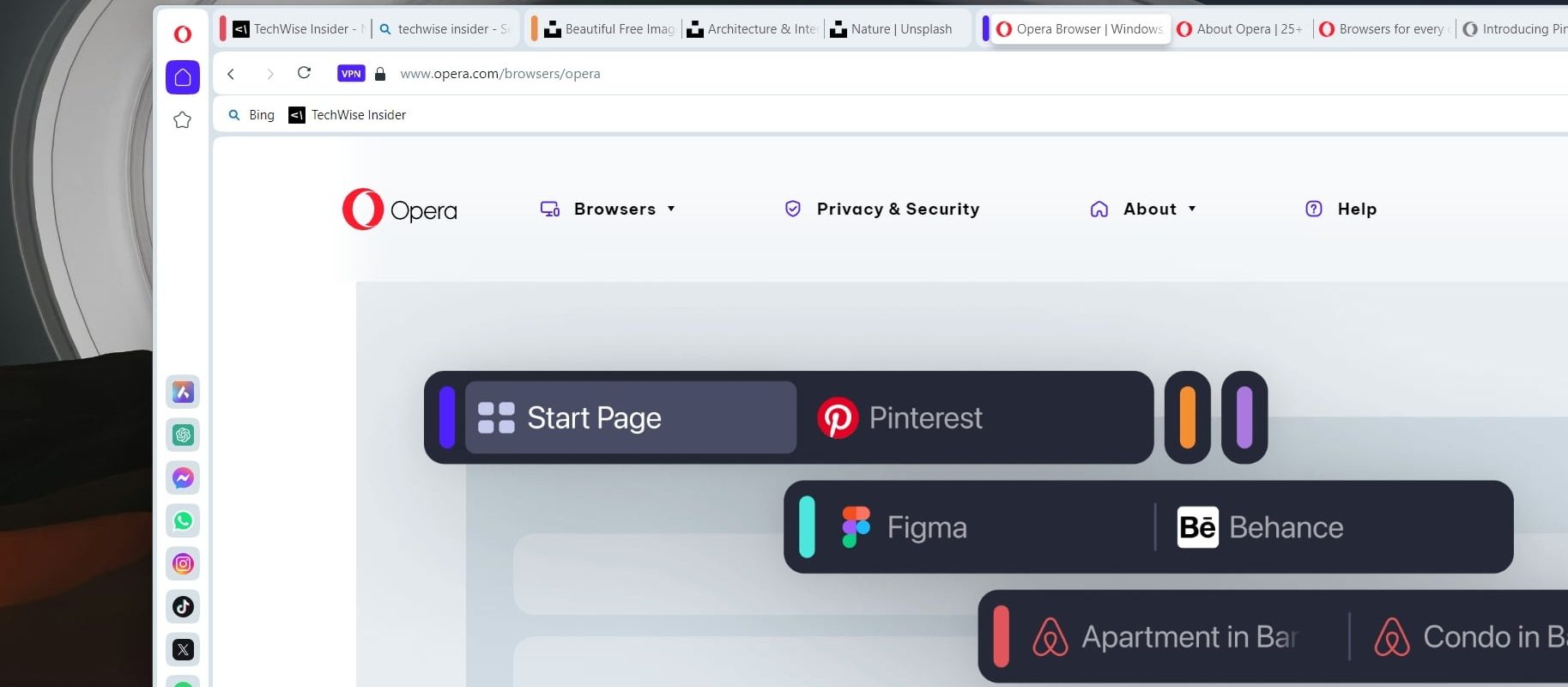Click the collapsed purple island in illustration

(x=1244, y=417)
